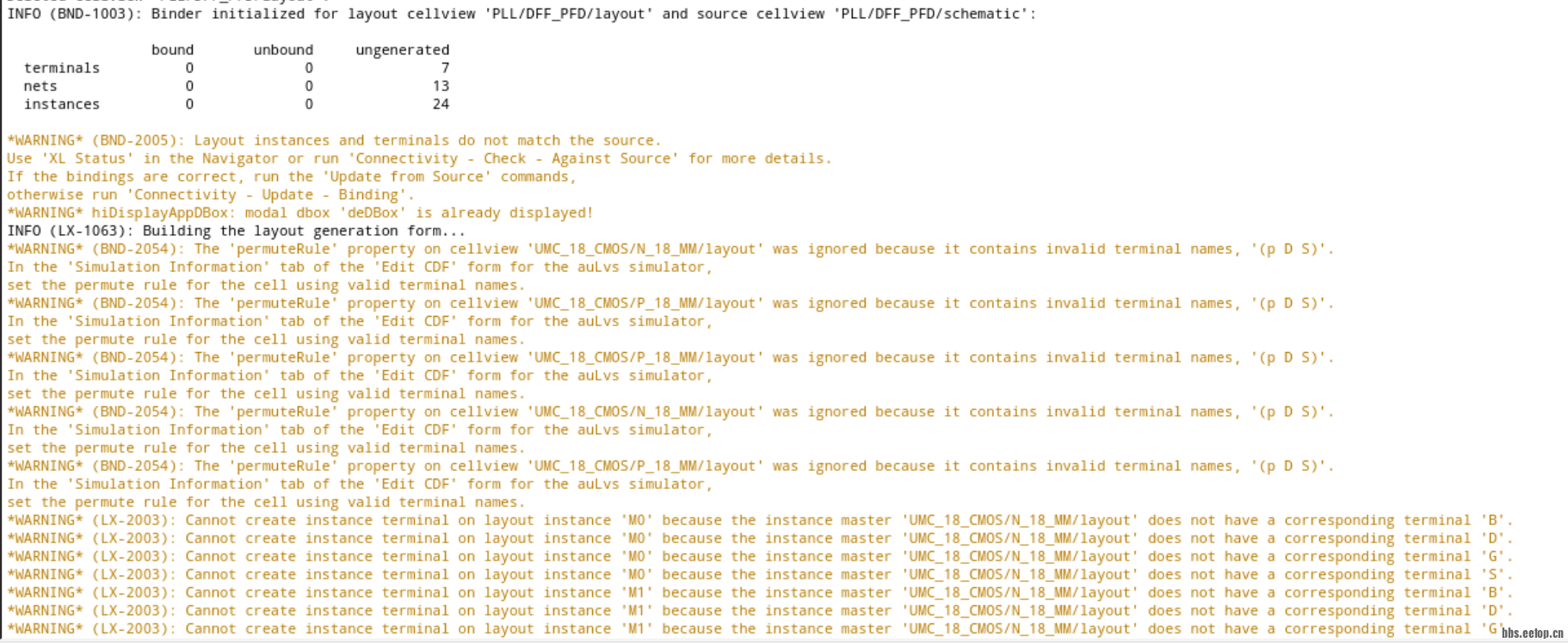Select the 'terminals' row label
The image size is (1568, 643).
[x=62, y=68]
